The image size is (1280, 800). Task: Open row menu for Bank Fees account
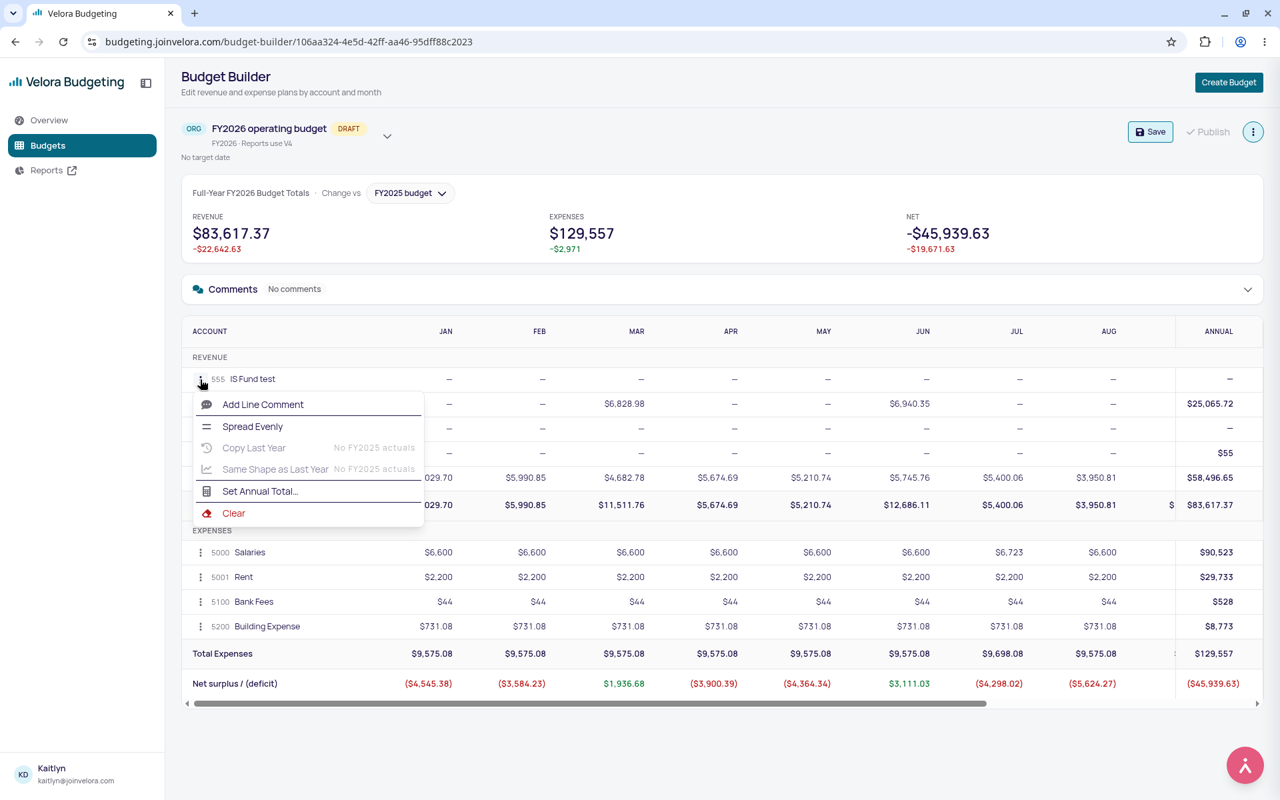point(200,602)
